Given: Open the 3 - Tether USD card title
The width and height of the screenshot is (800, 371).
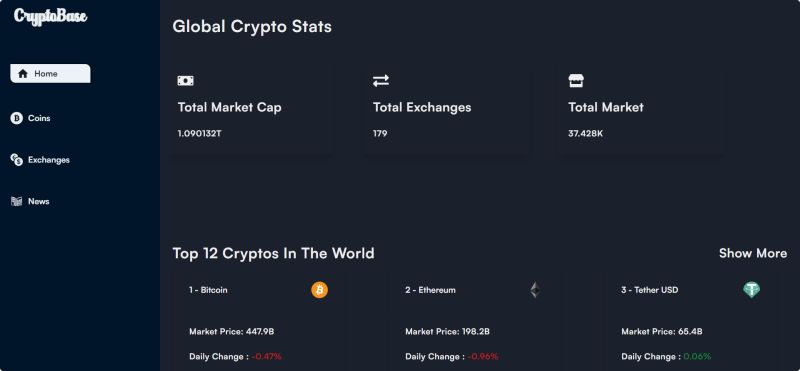Looking at the screenshot, I should click(649, 290).
